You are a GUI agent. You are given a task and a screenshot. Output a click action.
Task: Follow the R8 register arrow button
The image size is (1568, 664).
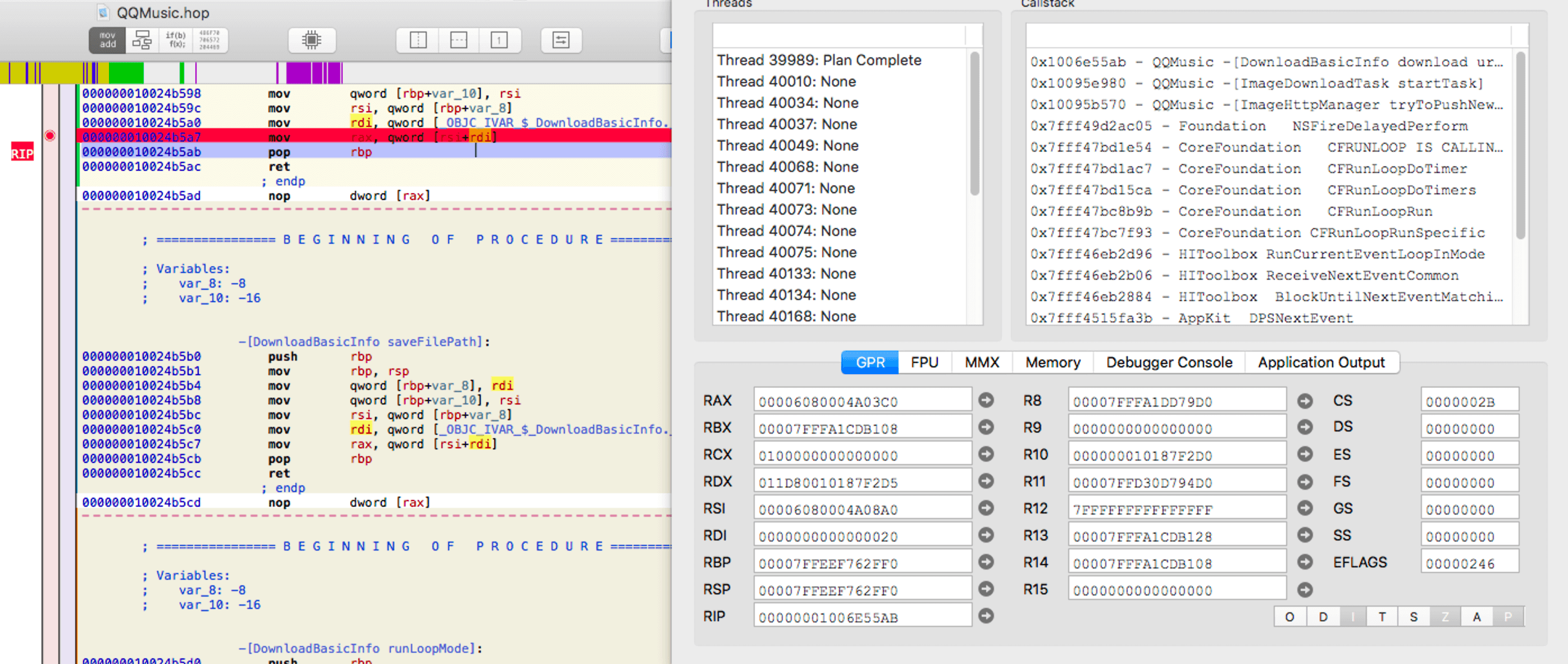tap(1305, 401)
